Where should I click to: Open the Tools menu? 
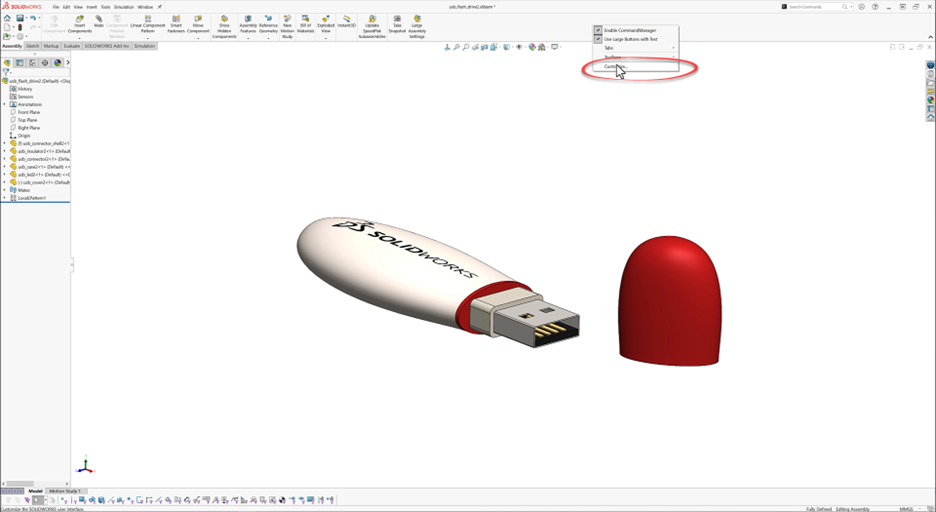pyautogui.click(x=106, y=7)
